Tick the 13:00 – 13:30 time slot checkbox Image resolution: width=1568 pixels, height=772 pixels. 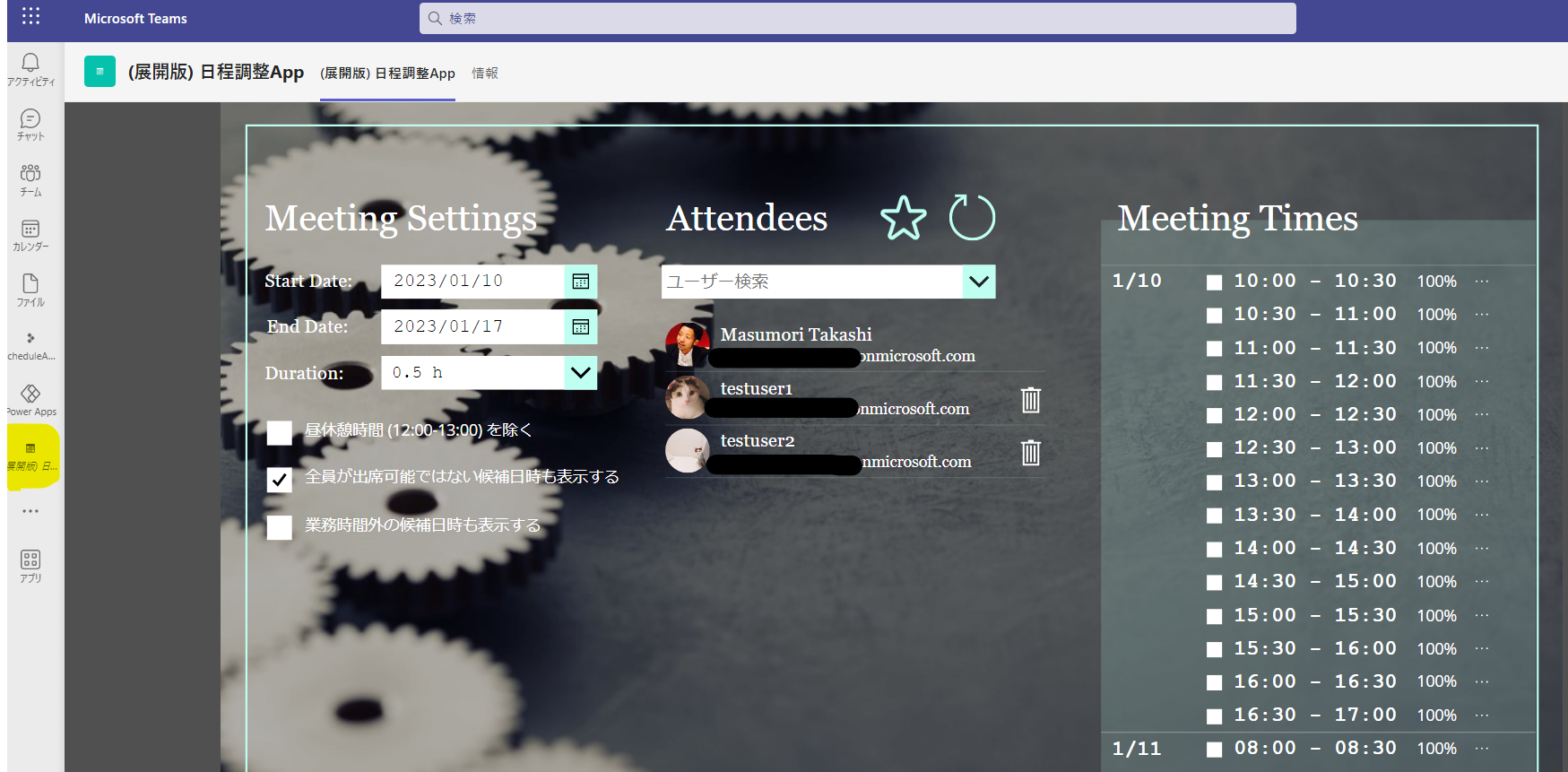[1215, 482]
